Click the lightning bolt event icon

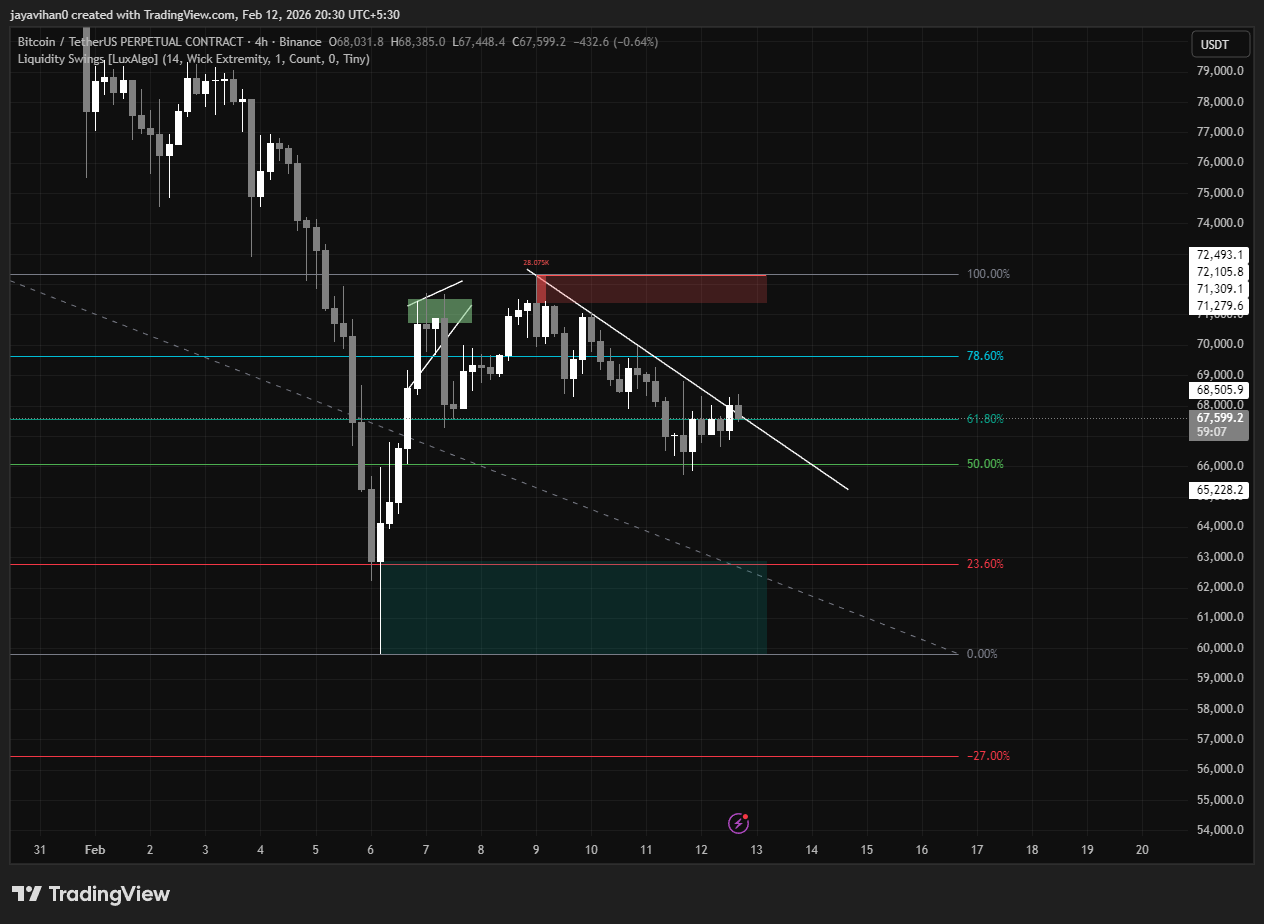(738, 823)
